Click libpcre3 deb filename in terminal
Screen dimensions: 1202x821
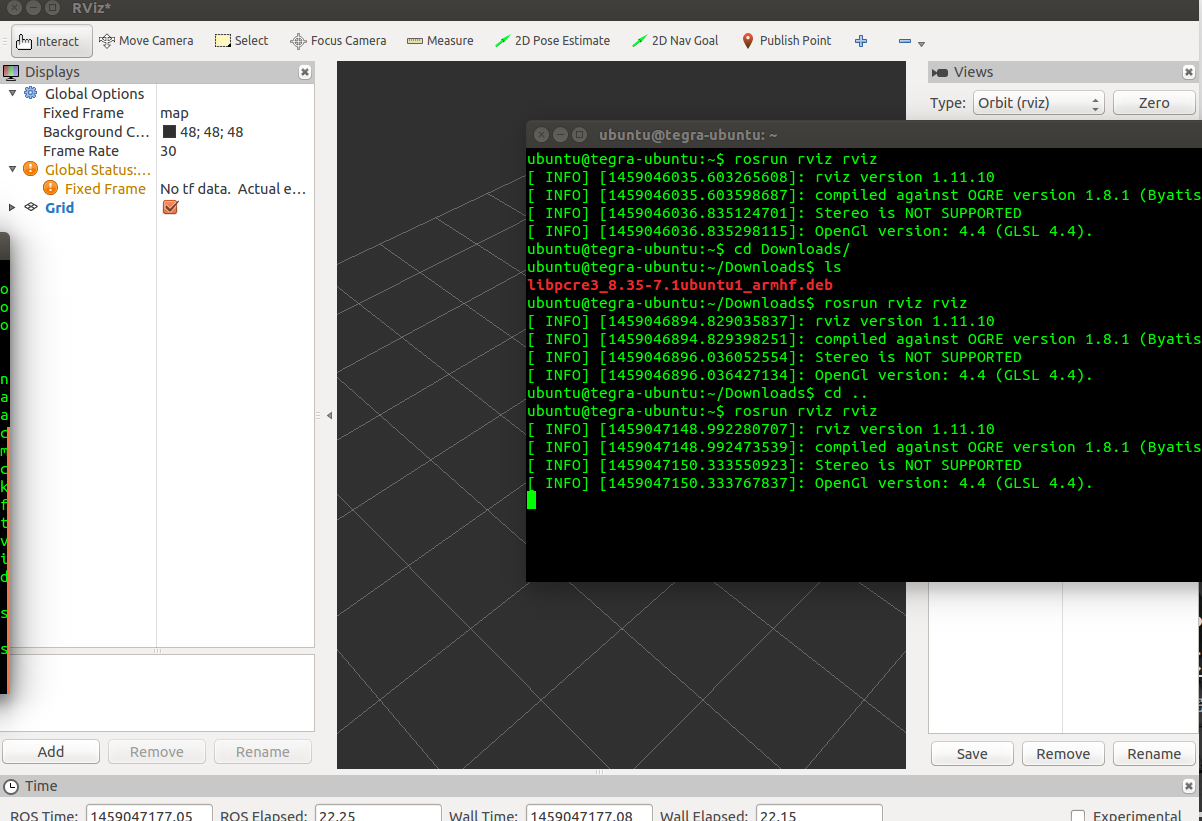click(x=680, y=285)
